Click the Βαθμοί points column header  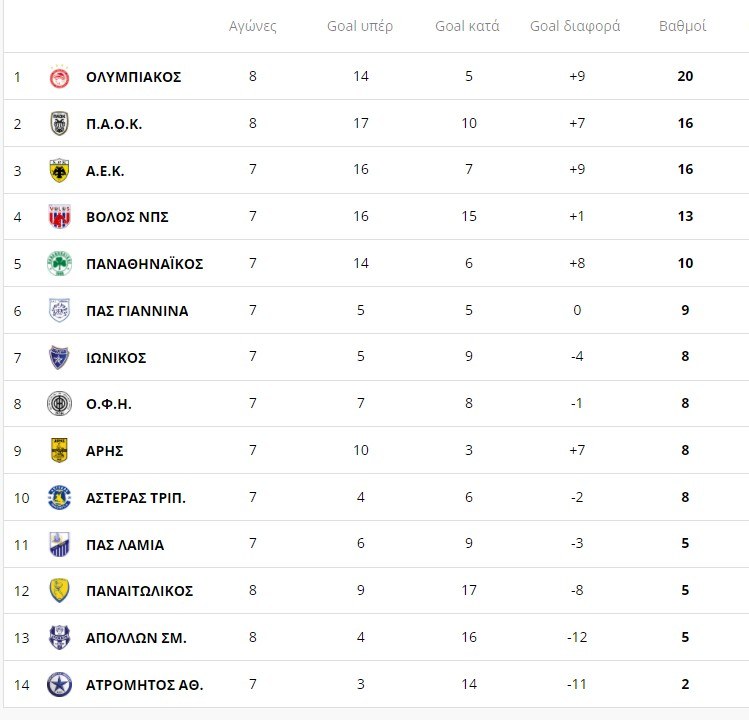683,26
